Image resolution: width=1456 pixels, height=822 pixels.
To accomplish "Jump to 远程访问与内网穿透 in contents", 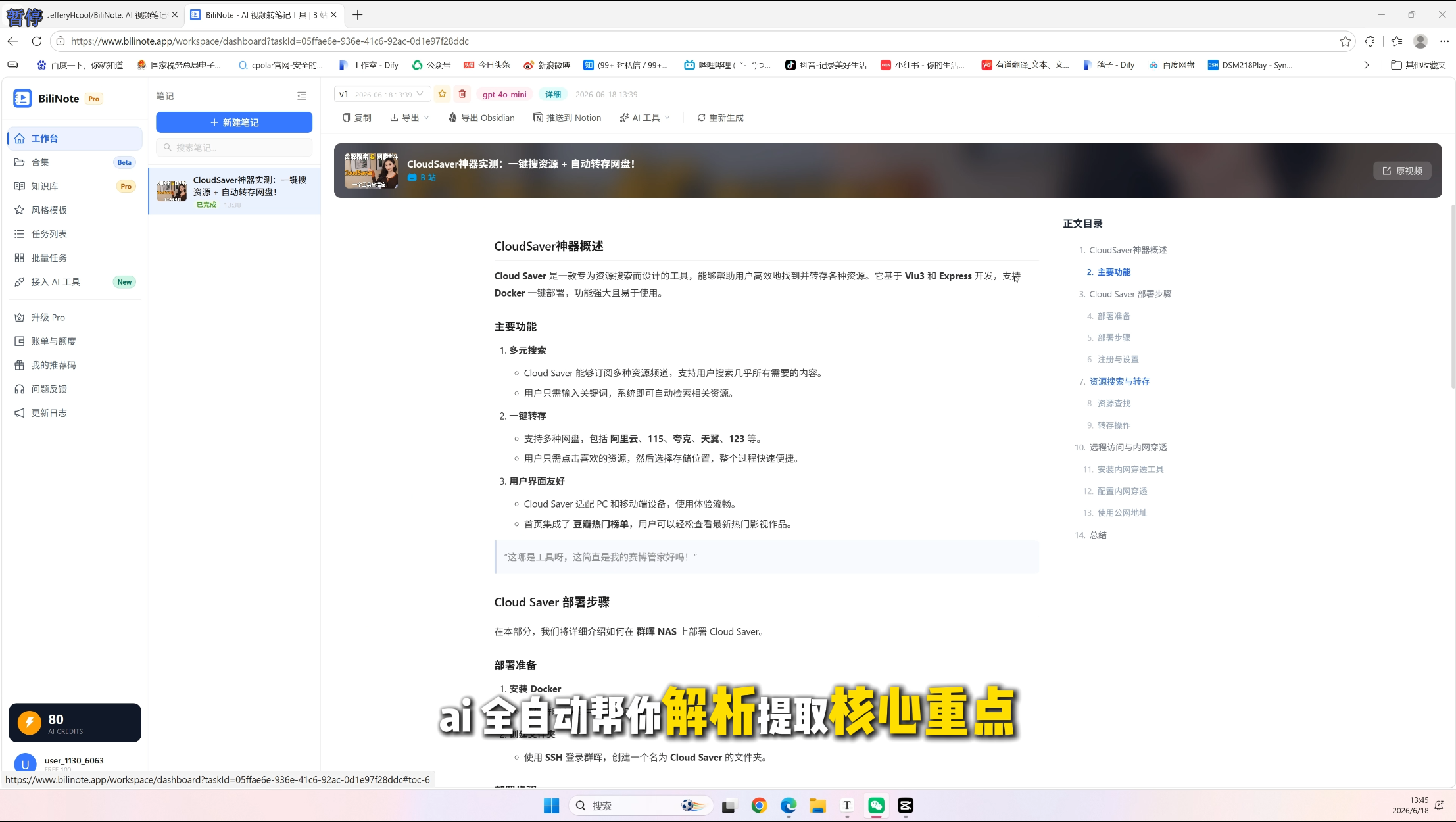I will tap(1128, 447).
